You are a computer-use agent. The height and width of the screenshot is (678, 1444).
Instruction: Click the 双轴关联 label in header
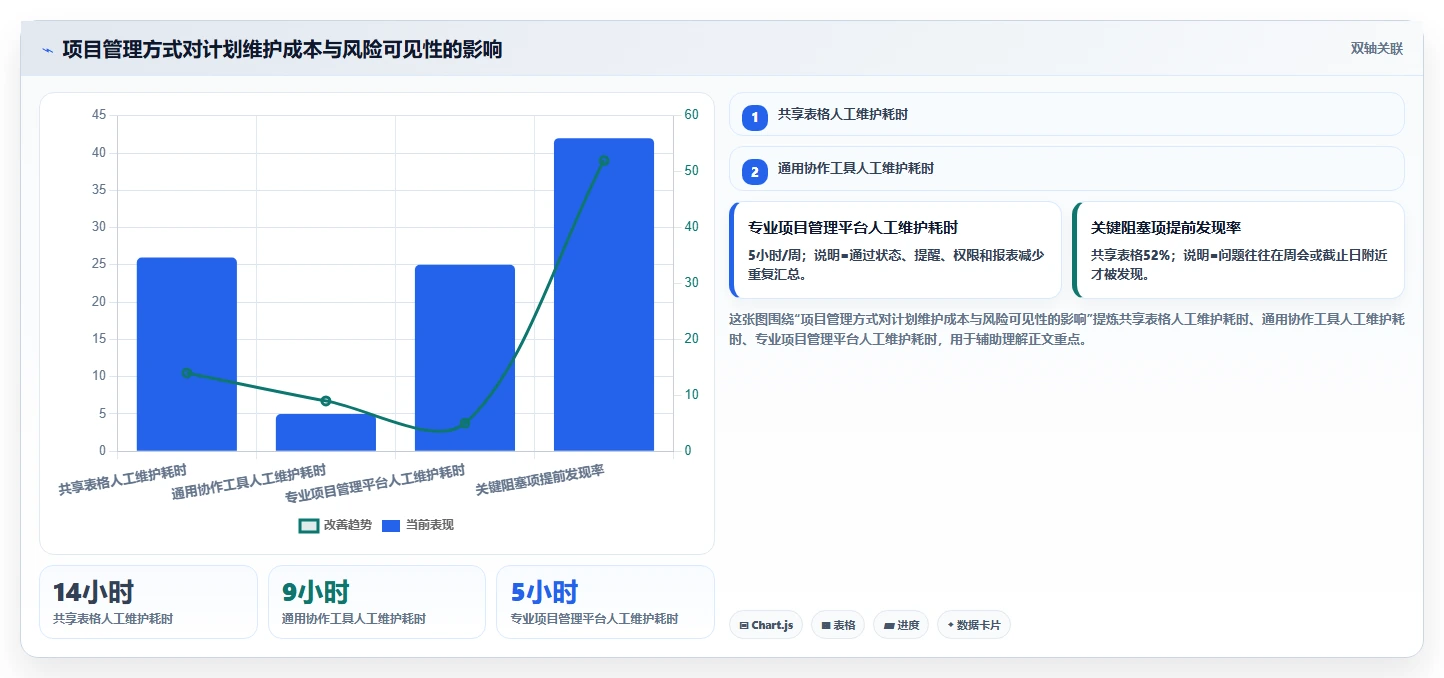point(1377,49)
